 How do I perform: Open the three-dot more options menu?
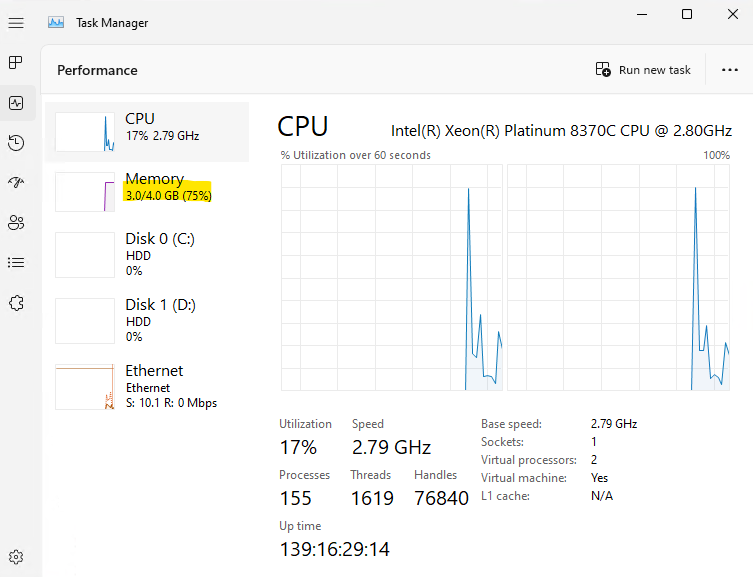(x=729, y=70)
